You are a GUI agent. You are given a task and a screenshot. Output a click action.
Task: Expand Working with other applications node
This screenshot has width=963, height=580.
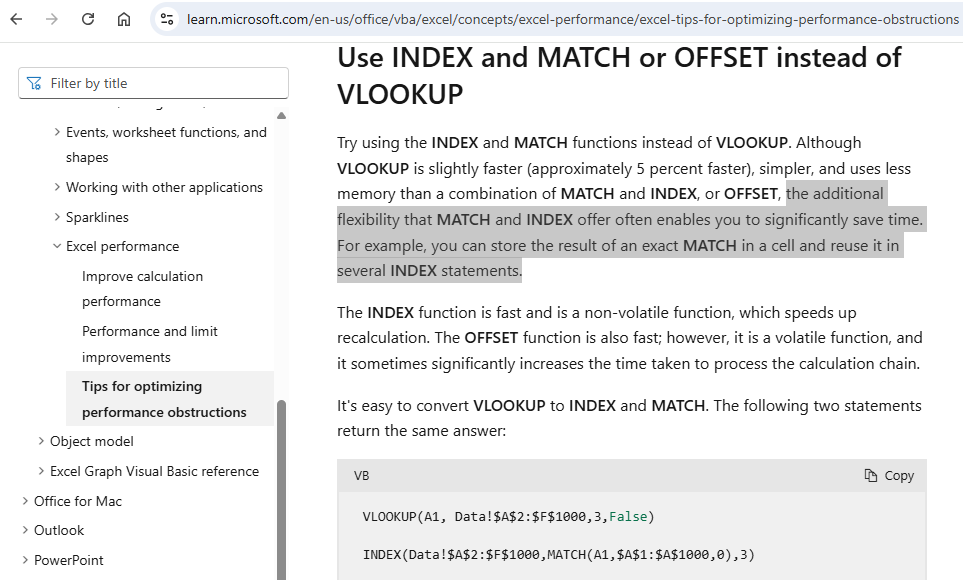point(56,188)
